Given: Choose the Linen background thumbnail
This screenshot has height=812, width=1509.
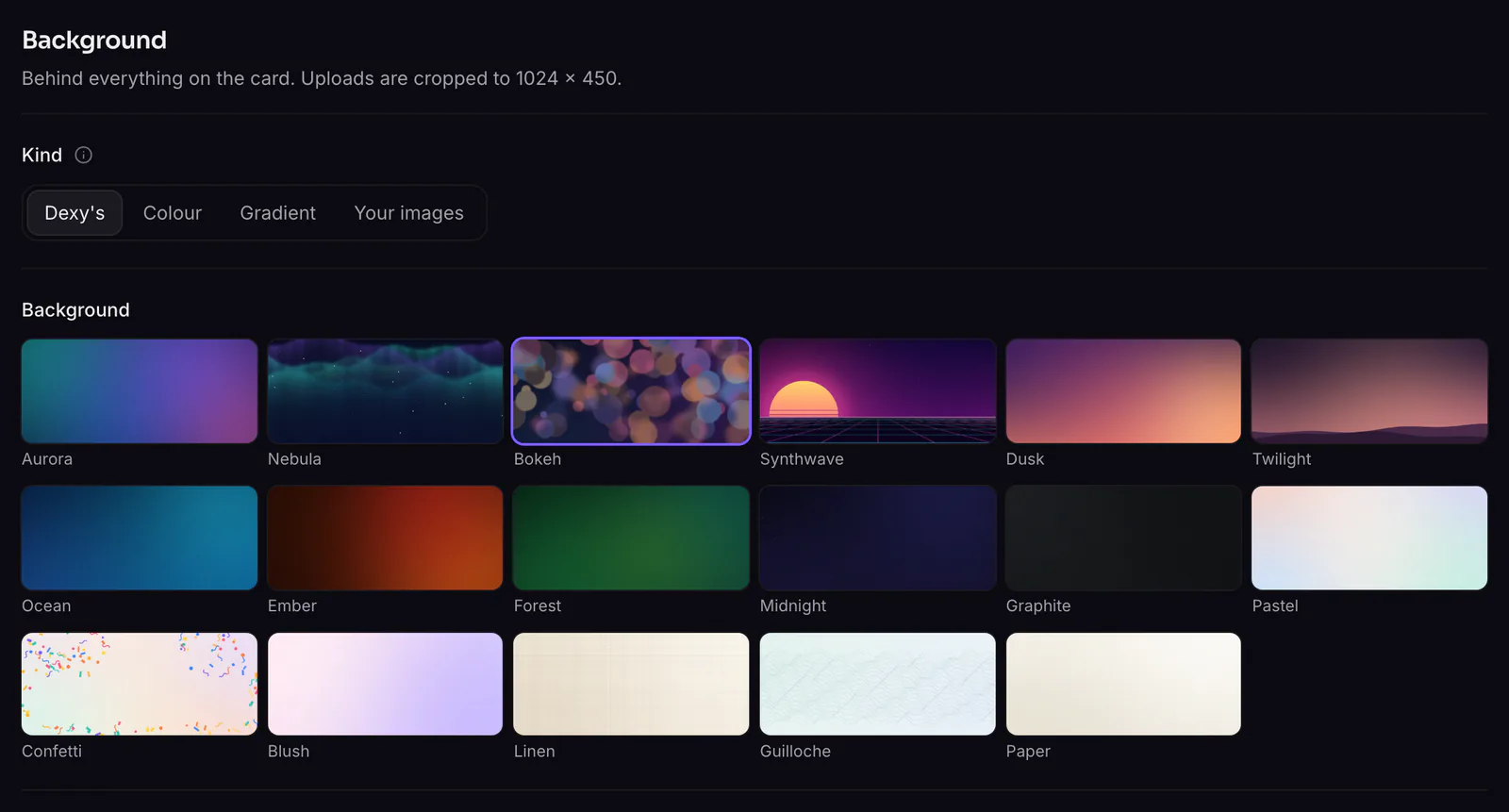Looking at the screenshot, I should 631,684.
